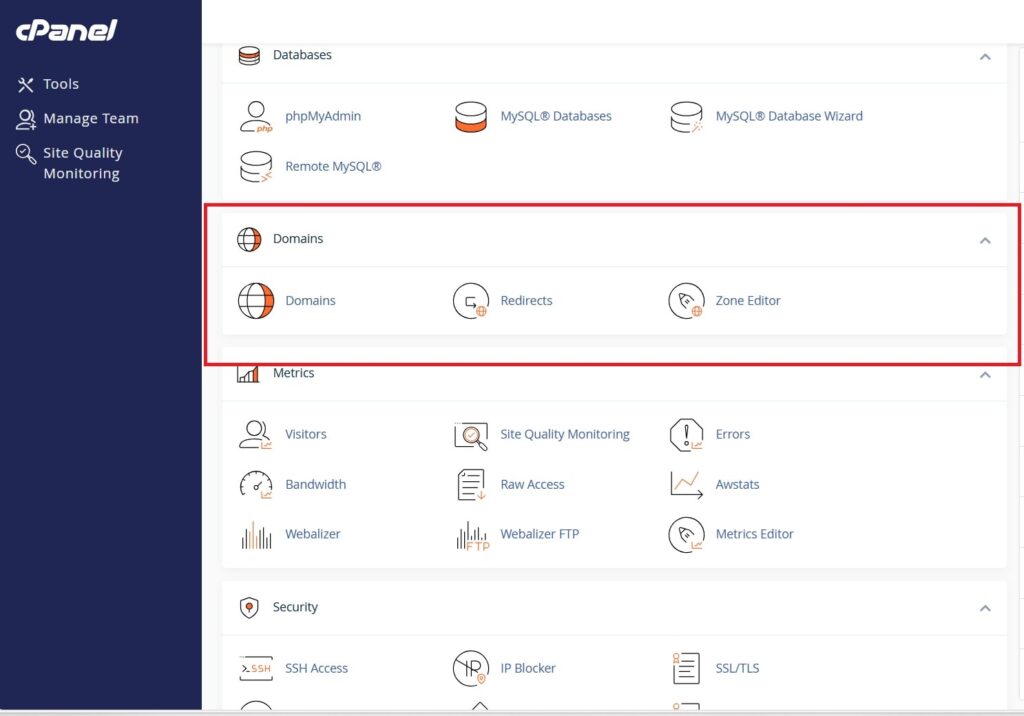
Task: Collapse the Domains section chevron
Action: click(x=985, y=240)
